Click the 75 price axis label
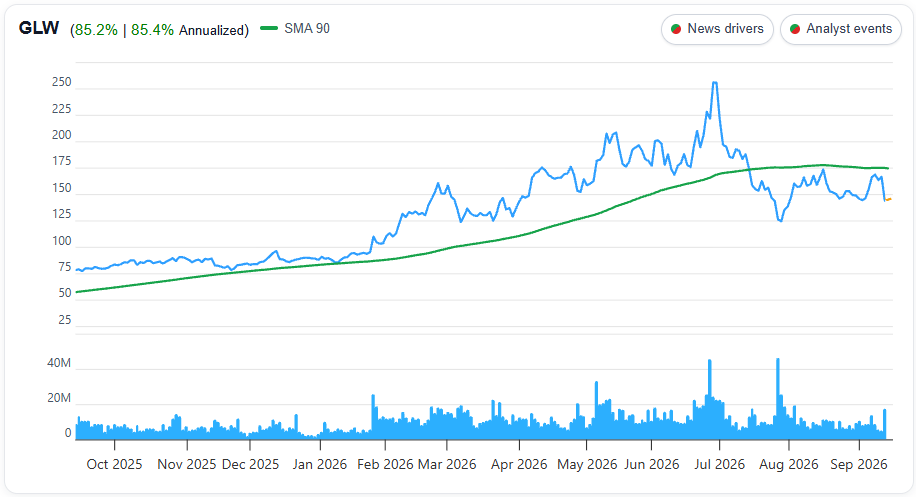 point(65,267)
